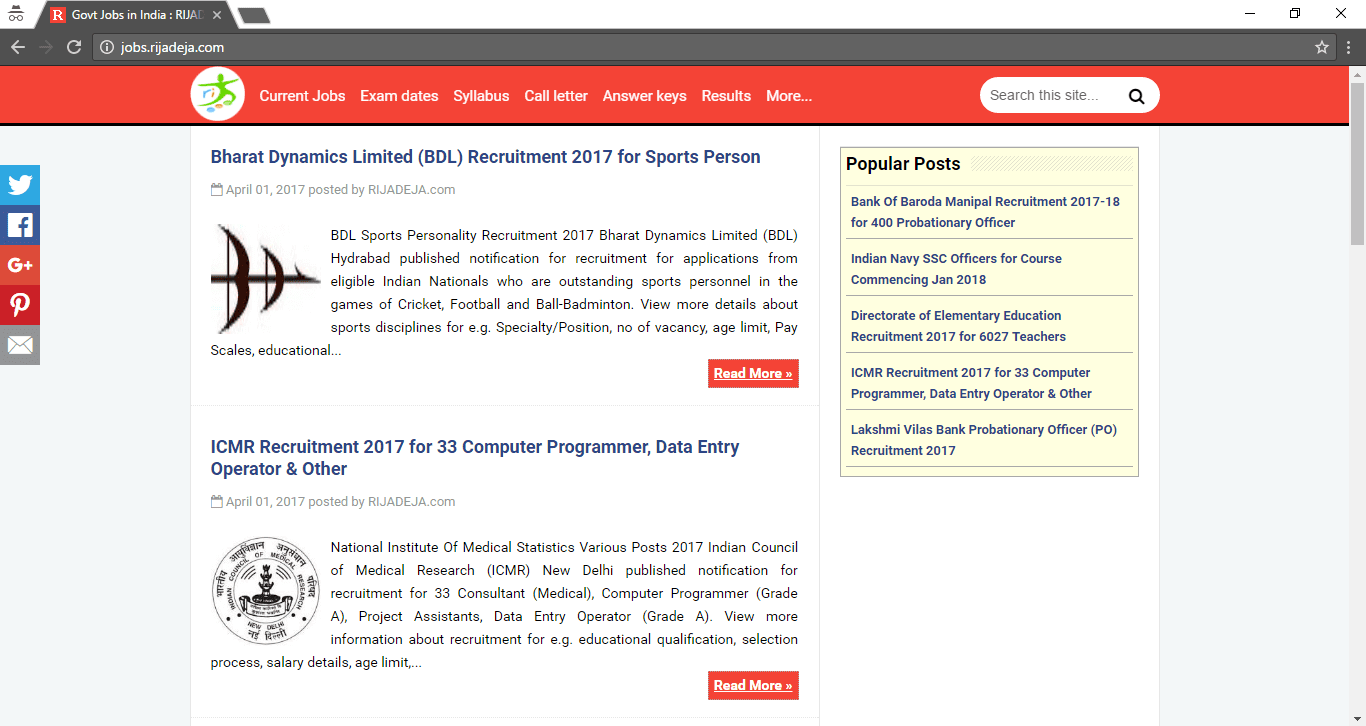Click the browser back arrow
Screen dimensions: 1366x726
point(18,47)
